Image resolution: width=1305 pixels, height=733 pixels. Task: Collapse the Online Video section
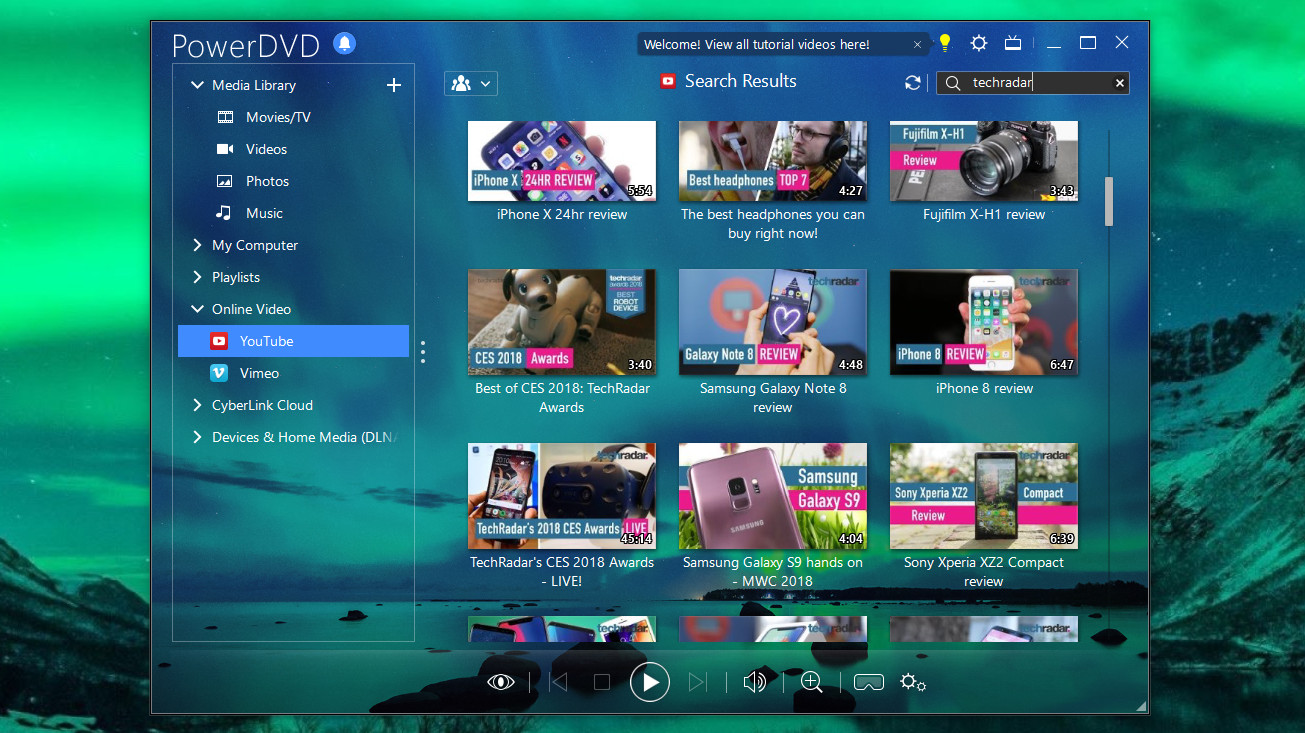(x=197, y=309)
